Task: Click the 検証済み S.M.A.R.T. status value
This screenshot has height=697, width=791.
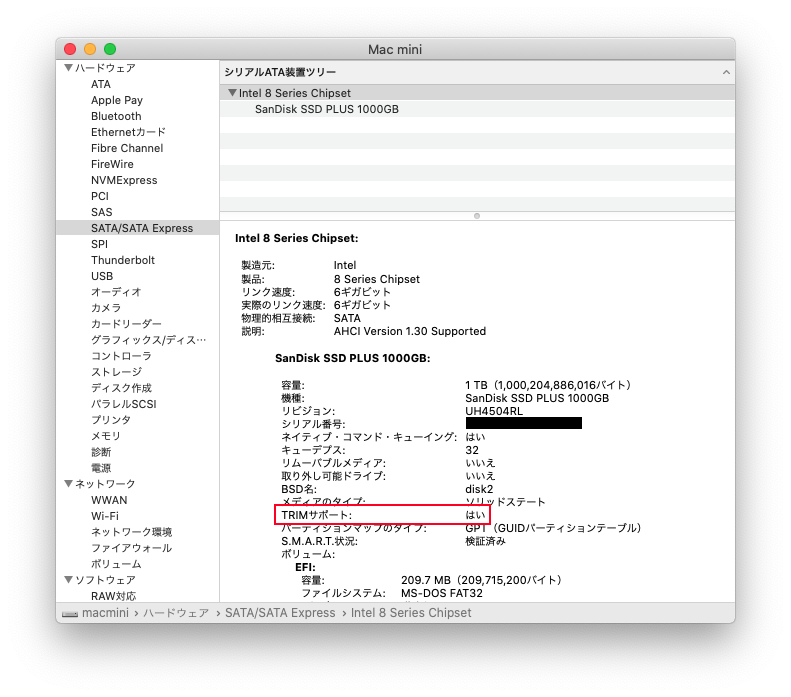Action: tap(485, 541)
